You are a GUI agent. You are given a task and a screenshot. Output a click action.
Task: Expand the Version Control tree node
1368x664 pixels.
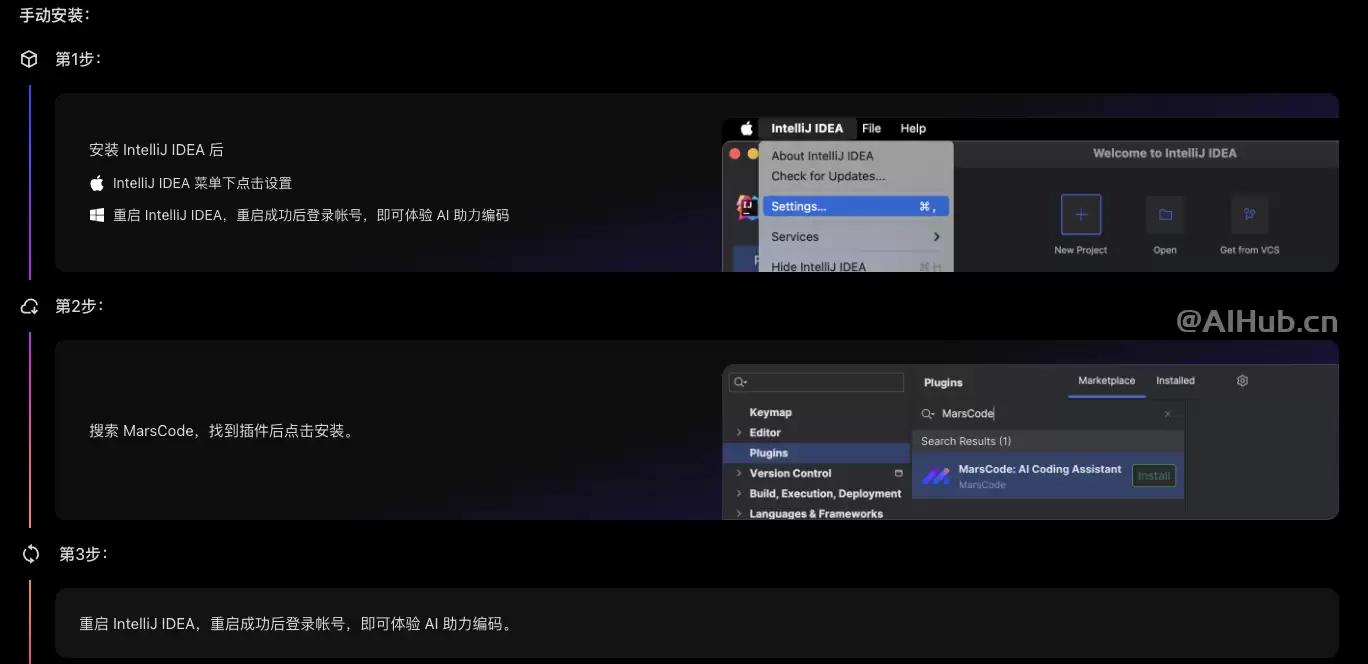pyautogui.click(x=741, y=473)
